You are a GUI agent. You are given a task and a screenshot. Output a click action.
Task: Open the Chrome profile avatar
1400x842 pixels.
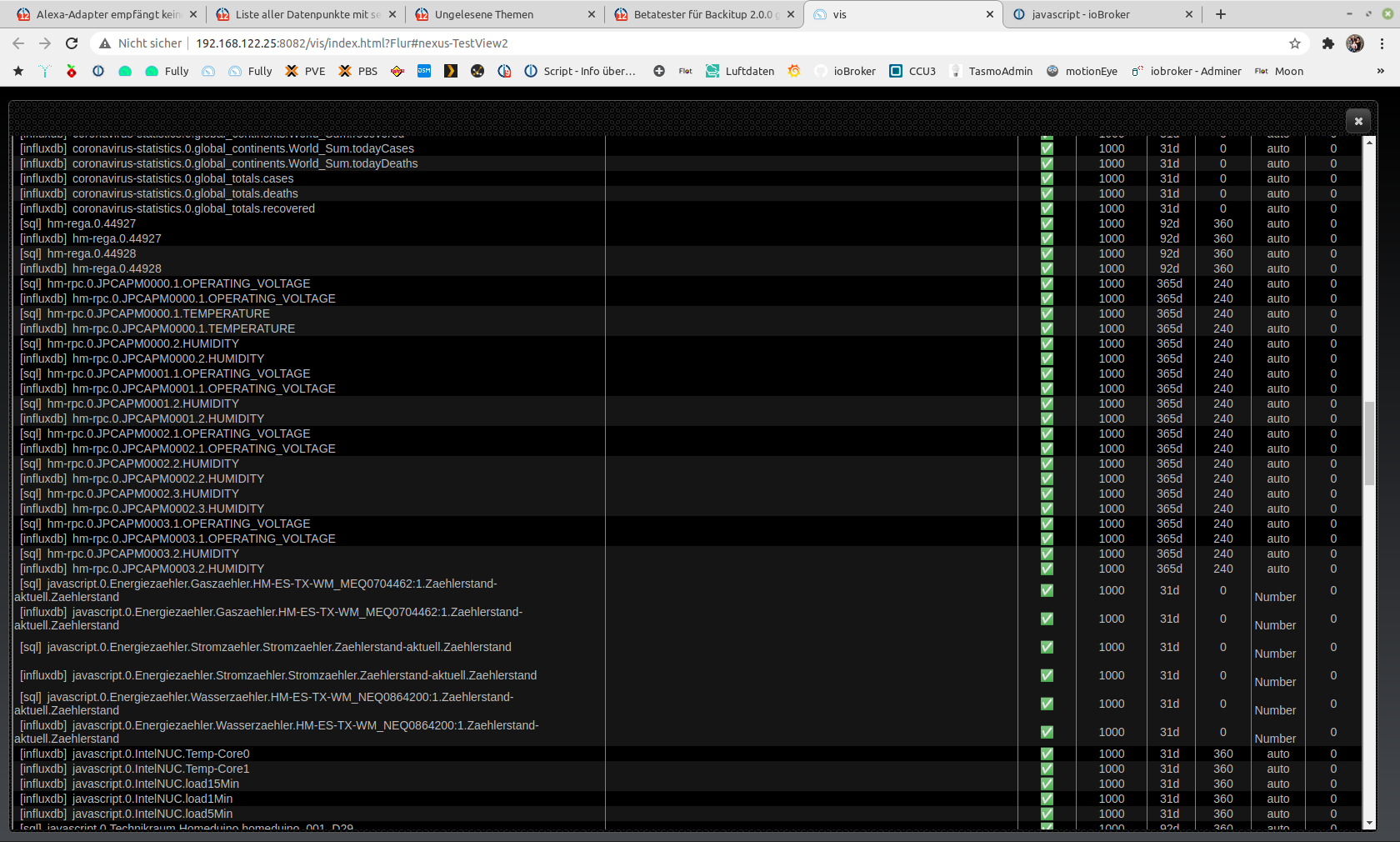pyautogui.click(x=1355, y=43)
